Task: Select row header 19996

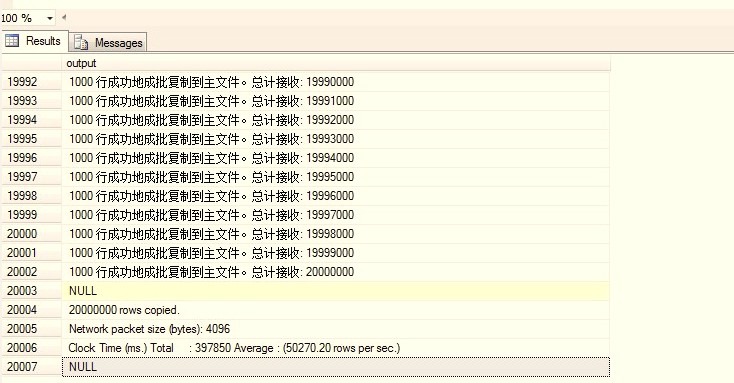Action: click(x=31, y=158)
